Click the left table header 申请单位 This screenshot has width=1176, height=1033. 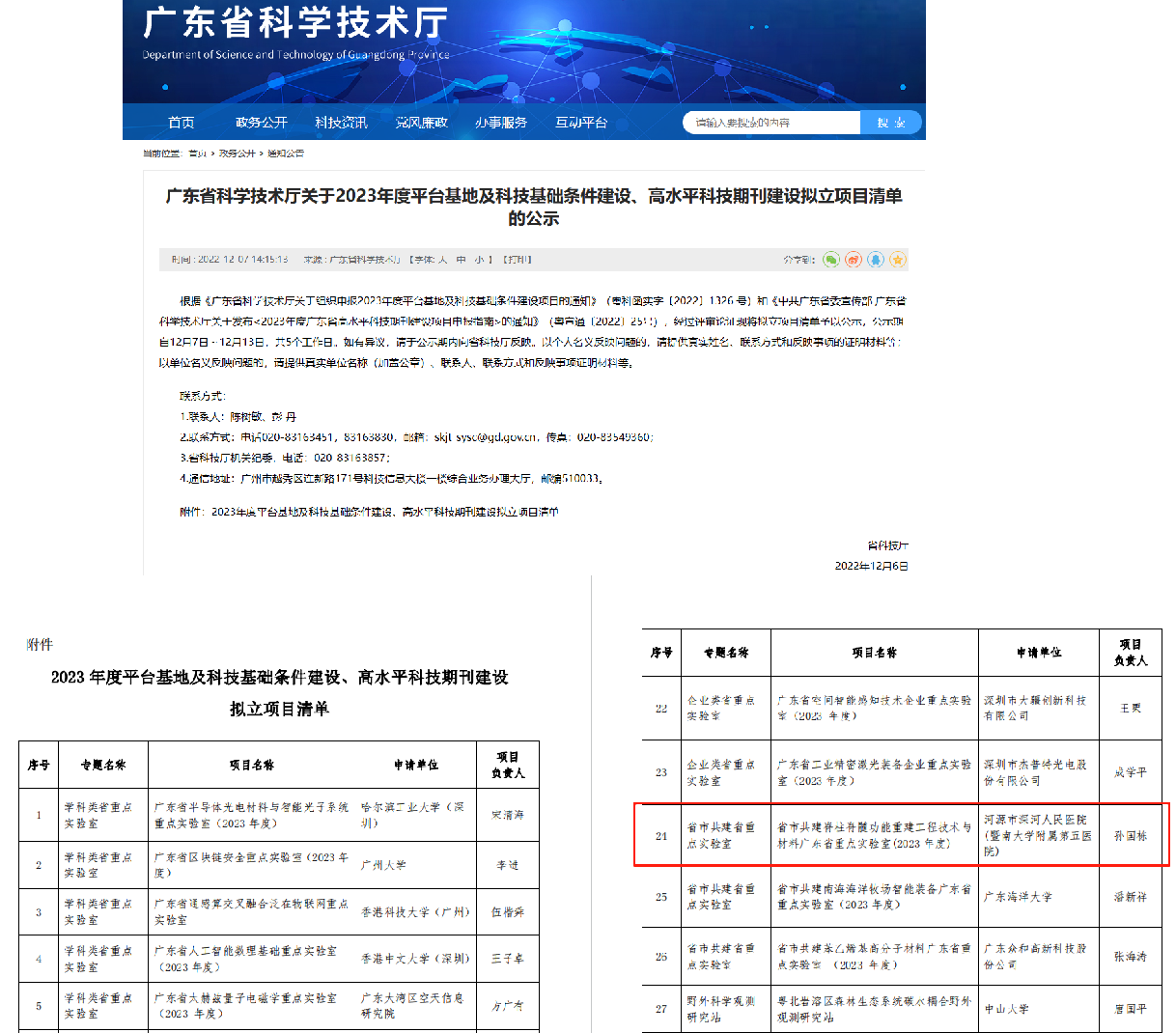point(416,765)
